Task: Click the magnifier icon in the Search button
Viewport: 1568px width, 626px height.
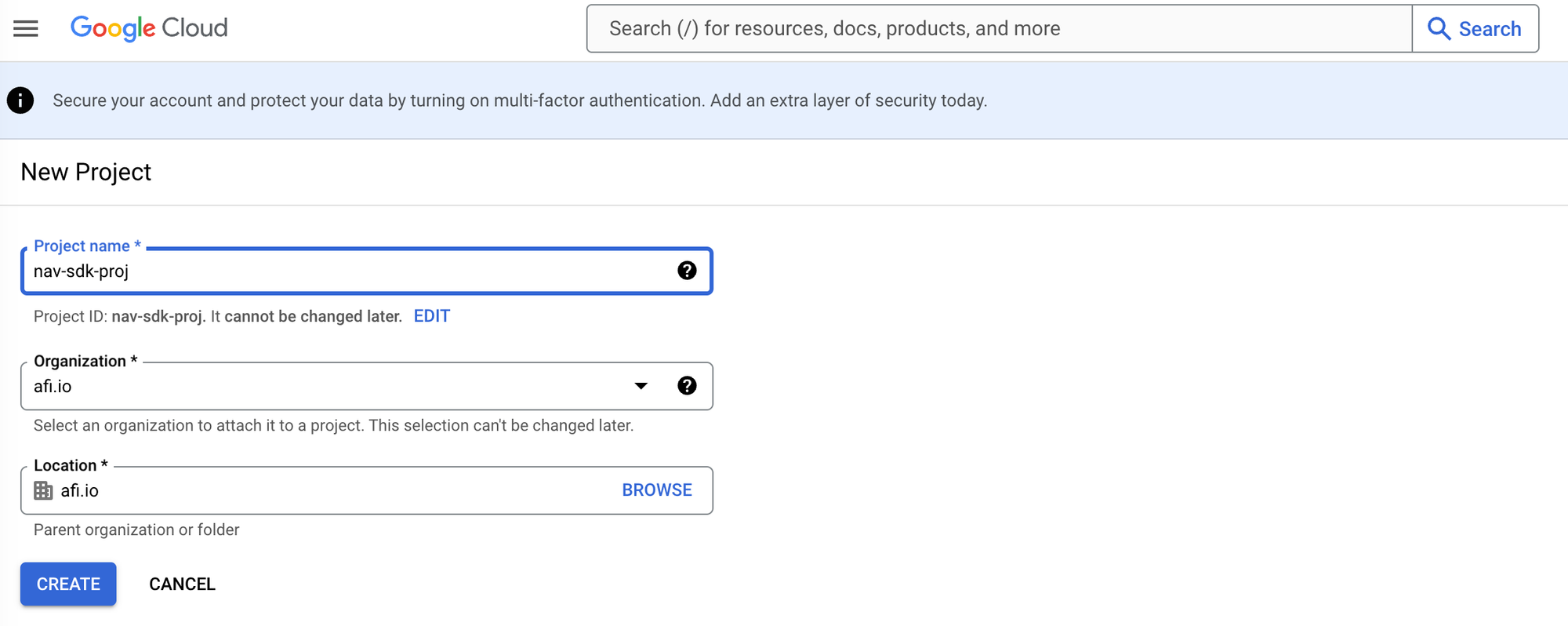Action: tap(1439, 28)
